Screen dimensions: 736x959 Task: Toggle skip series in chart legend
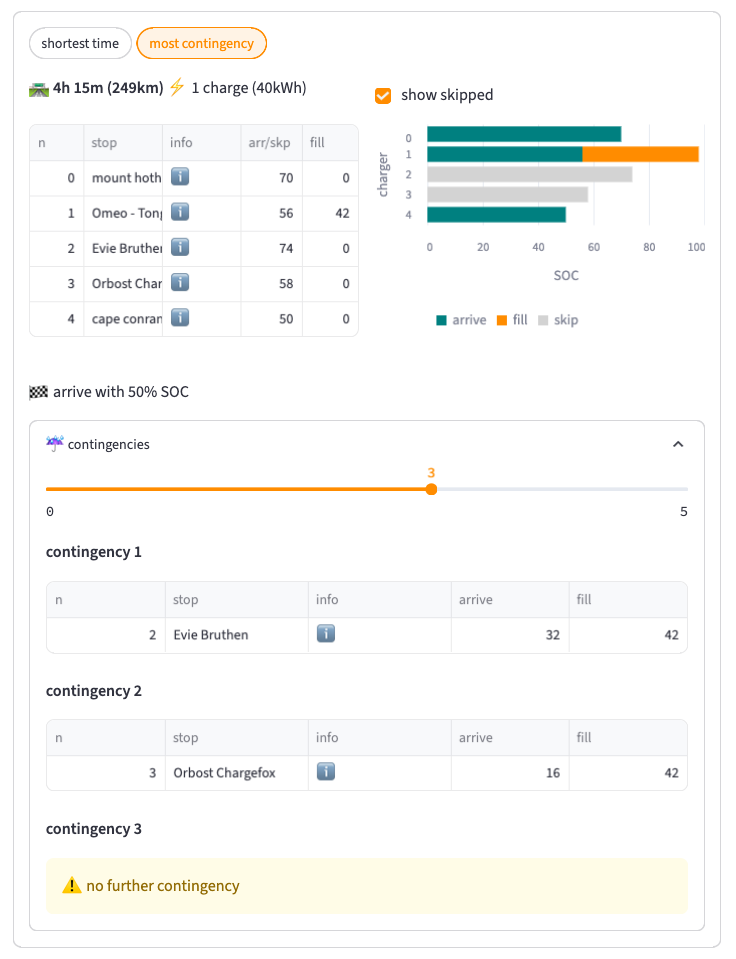558,320
